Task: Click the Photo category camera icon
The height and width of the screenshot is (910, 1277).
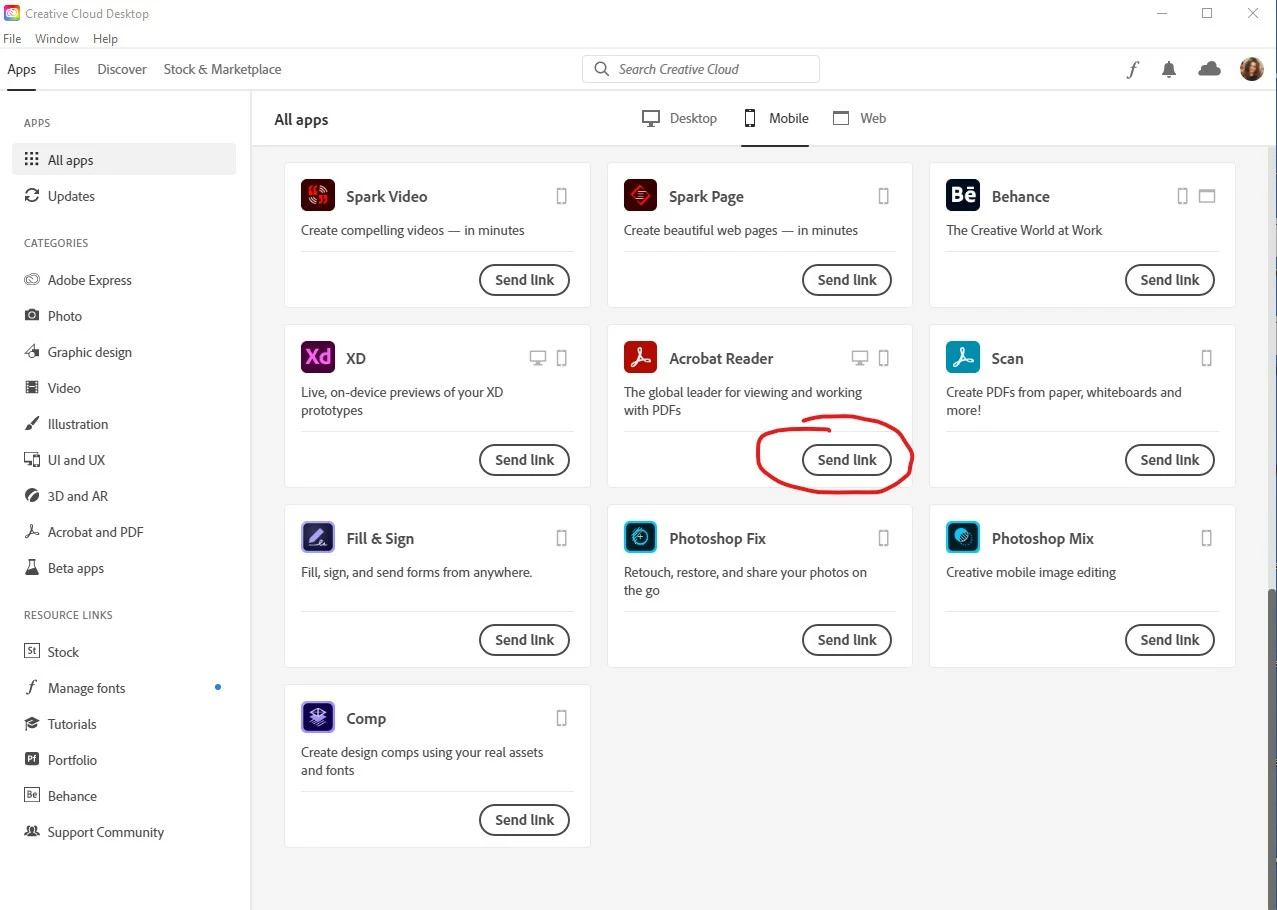Action: click(x=32, y=316)
